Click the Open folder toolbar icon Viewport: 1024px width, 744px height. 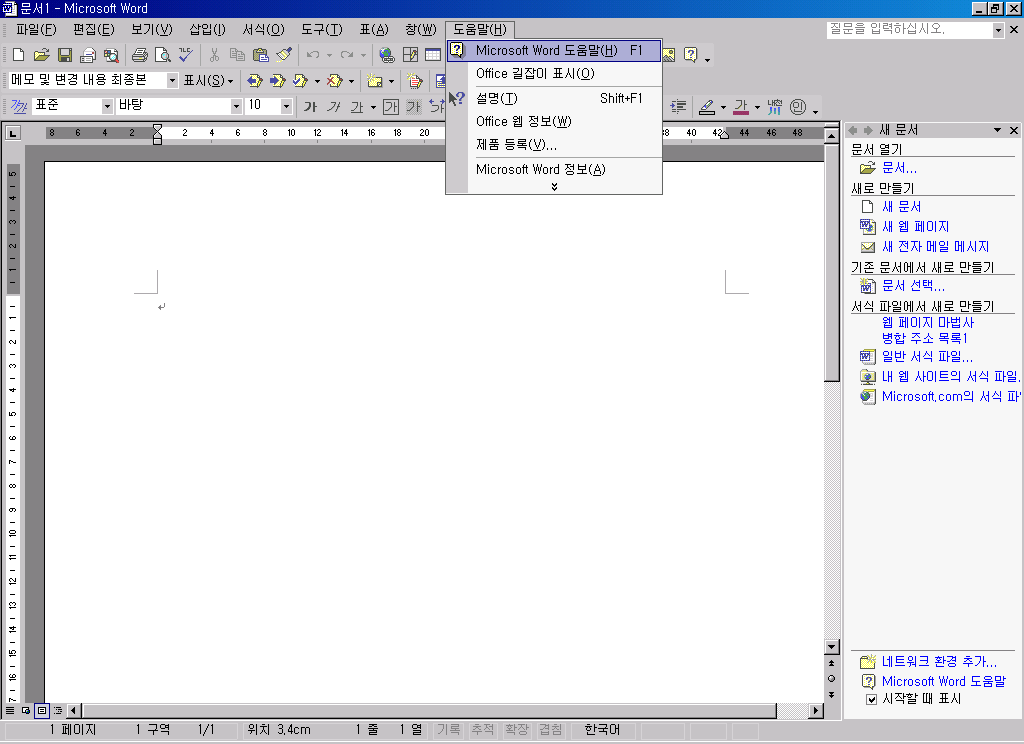tap(41, 55)
